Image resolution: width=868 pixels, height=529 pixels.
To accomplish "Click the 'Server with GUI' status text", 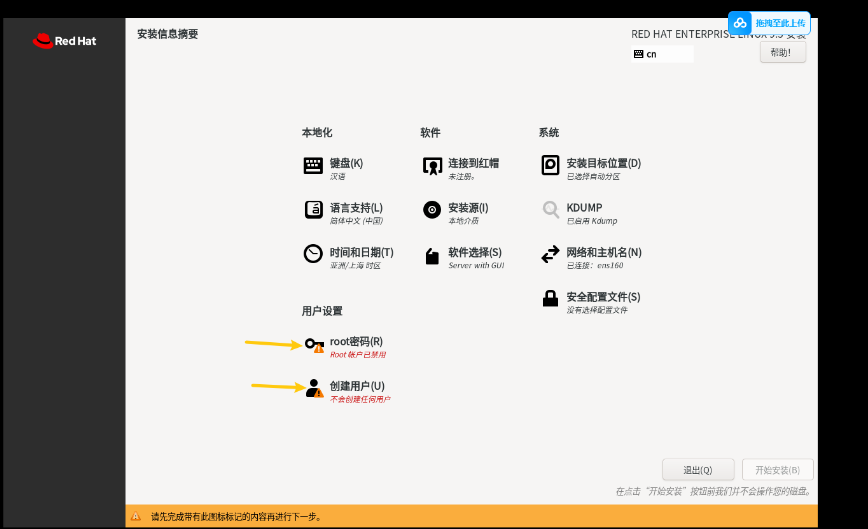I will pos(476,266).
